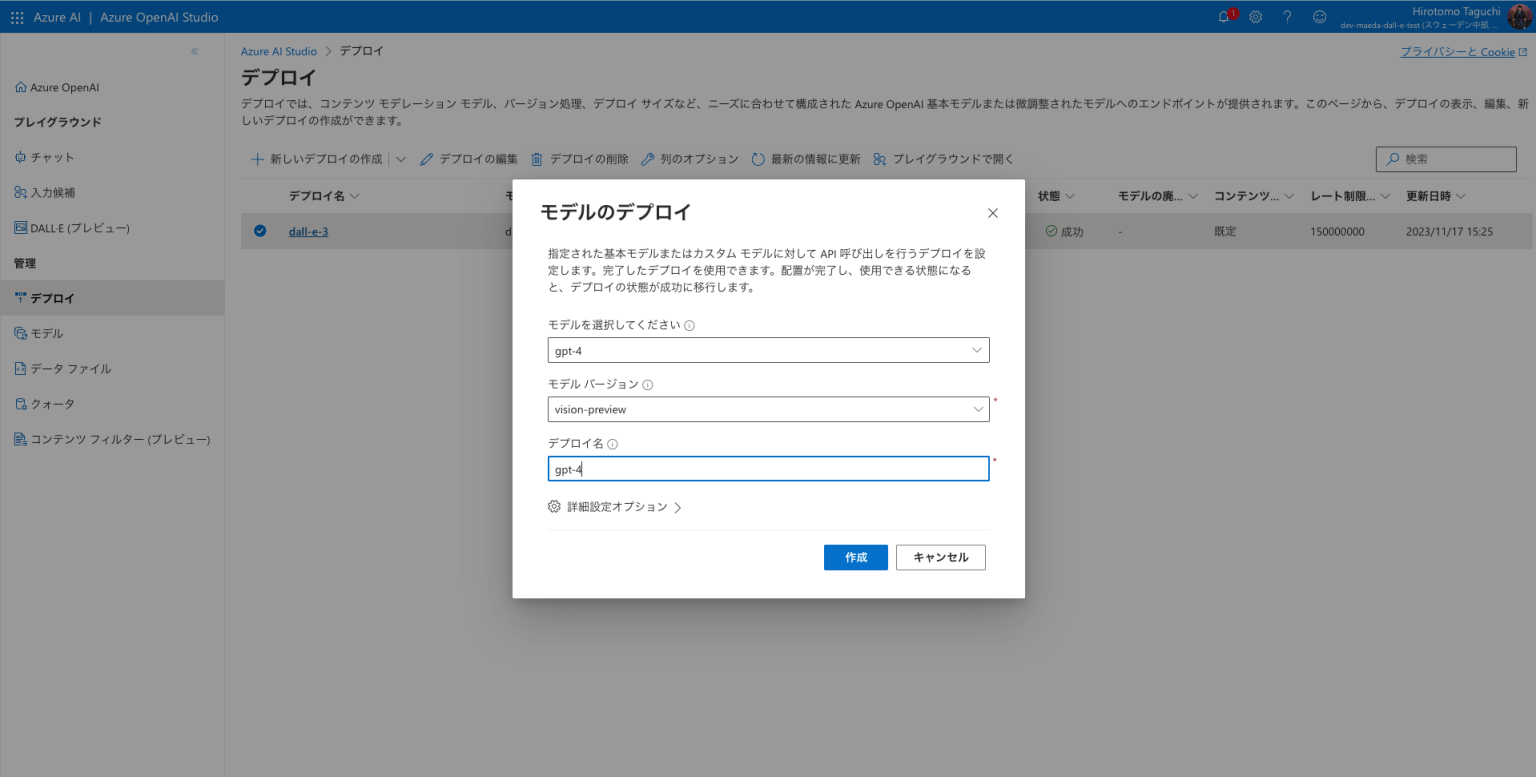Click inside the デプロイ名 text field
Image resolution: width=1536 pixels, height=777 pixels.
[767, 468]
